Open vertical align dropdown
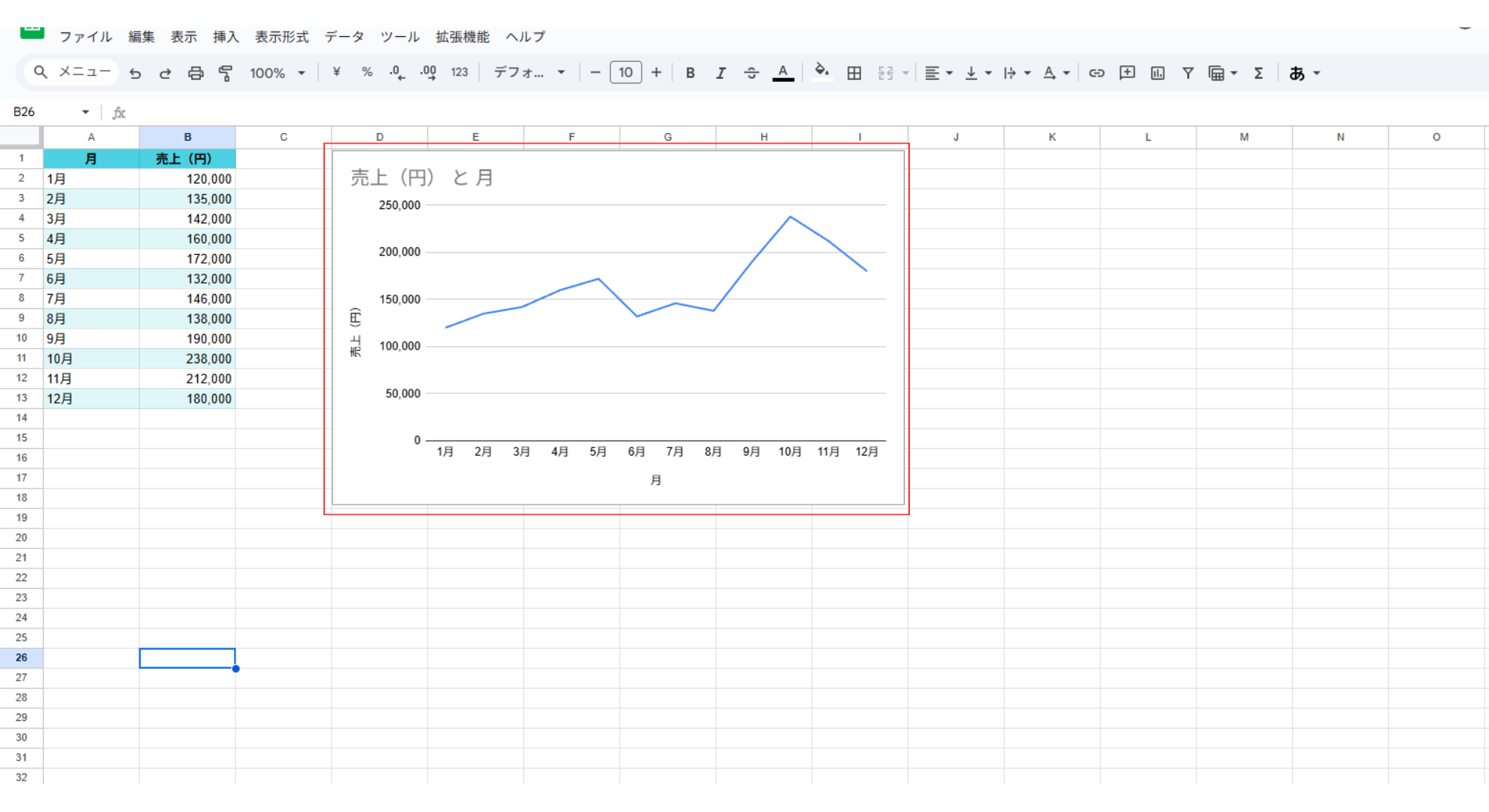Image resolution: width=1489 pixels, height=812 pixels. (x=978, y=73)
